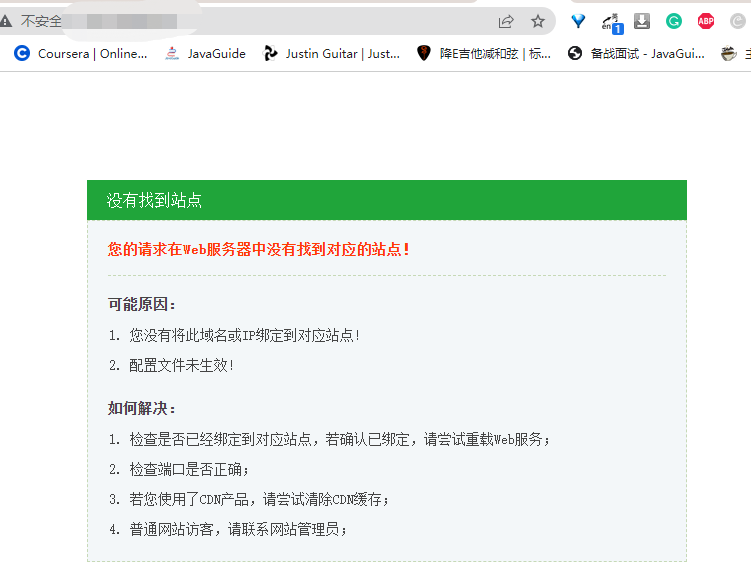
Task: Open the Justin Guitar bookmark
Action: [331, 53]
